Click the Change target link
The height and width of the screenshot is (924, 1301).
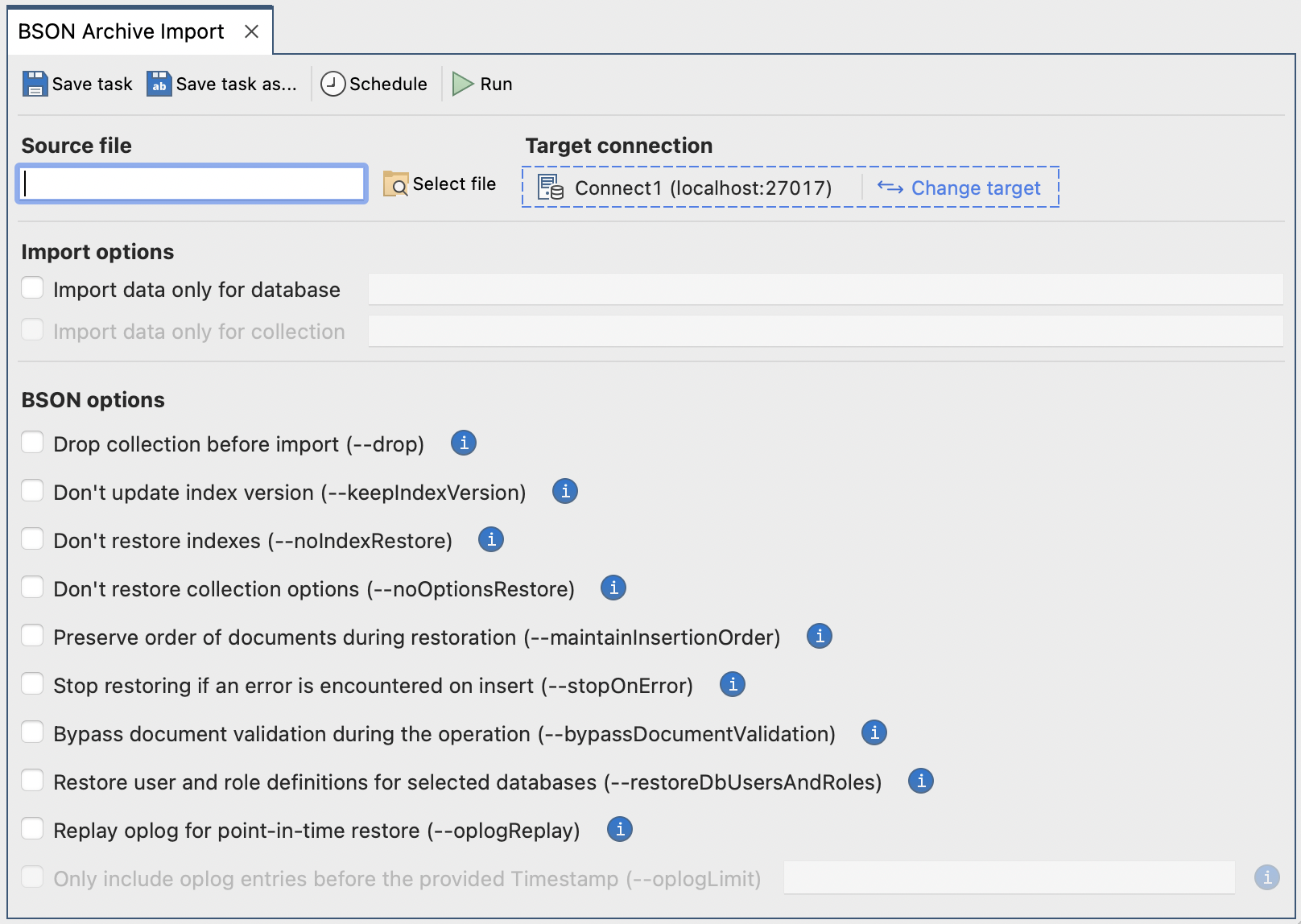(975, 188)
